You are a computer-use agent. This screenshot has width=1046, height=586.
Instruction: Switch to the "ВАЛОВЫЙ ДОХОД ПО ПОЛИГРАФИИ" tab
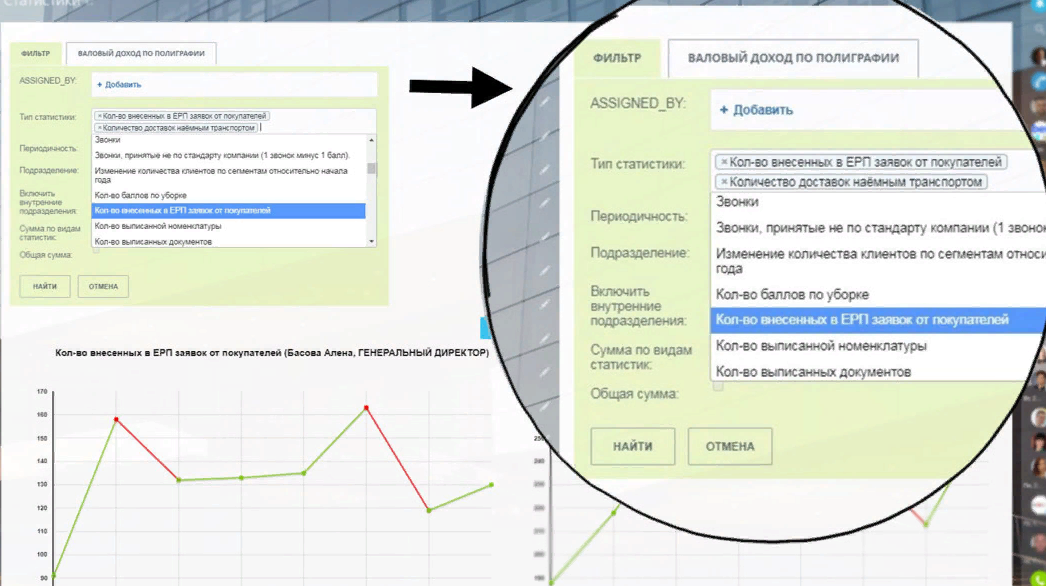(x=139, y=54)
